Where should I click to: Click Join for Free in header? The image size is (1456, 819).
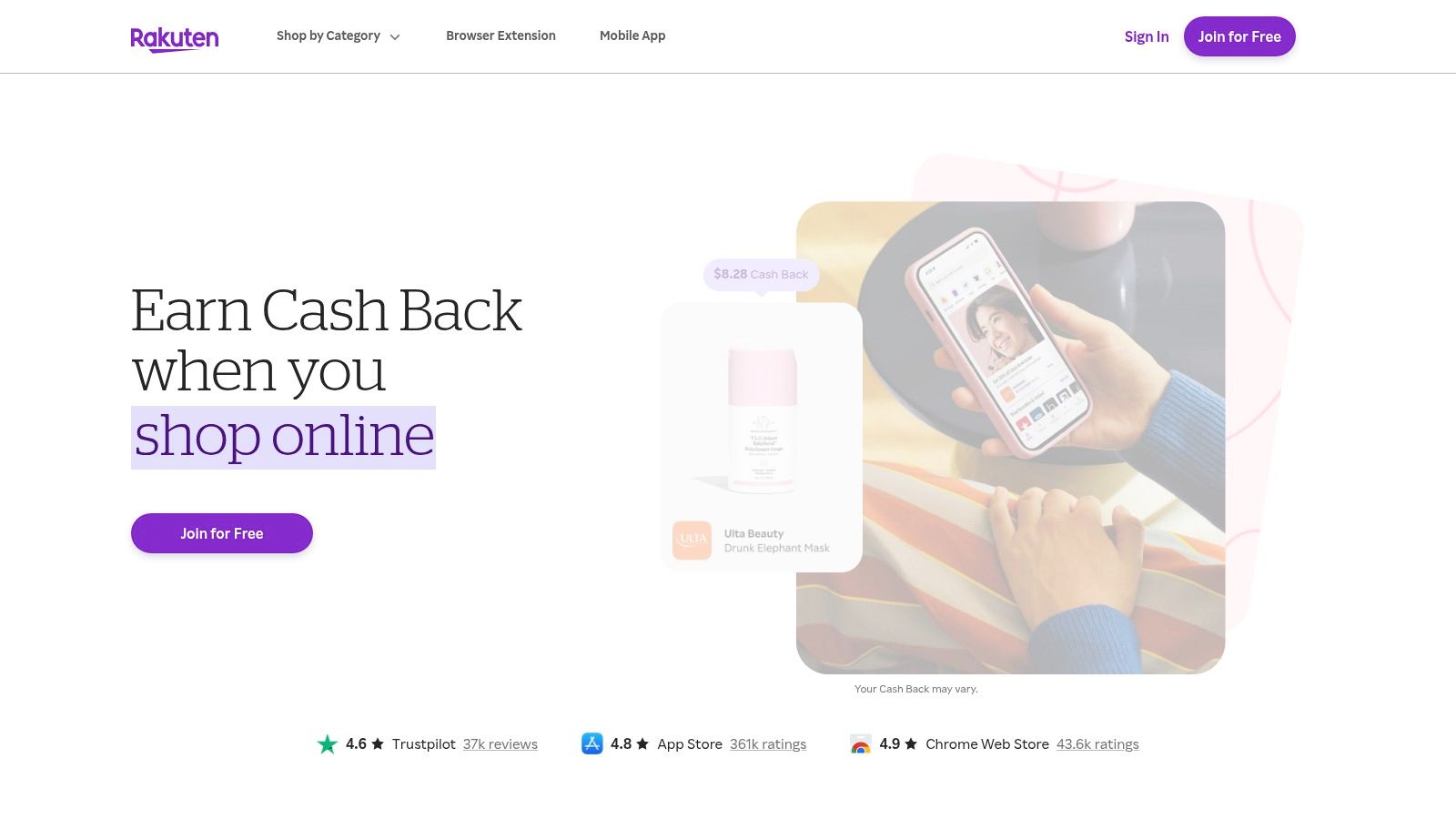1239,36
